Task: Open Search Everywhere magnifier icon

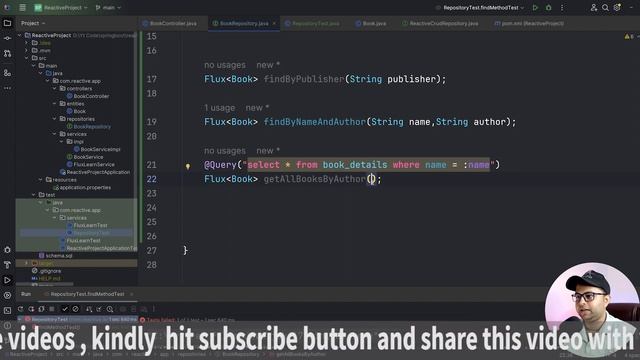Action: [605, 8]
